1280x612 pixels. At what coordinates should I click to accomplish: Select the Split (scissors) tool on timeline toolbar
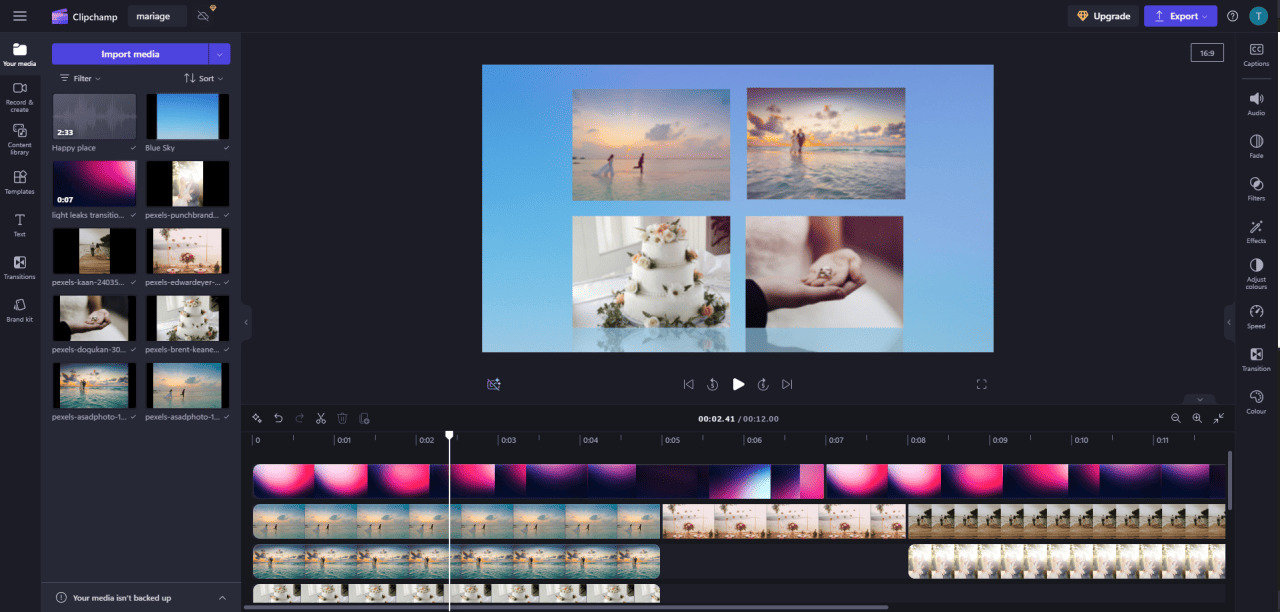click(321, 418)
